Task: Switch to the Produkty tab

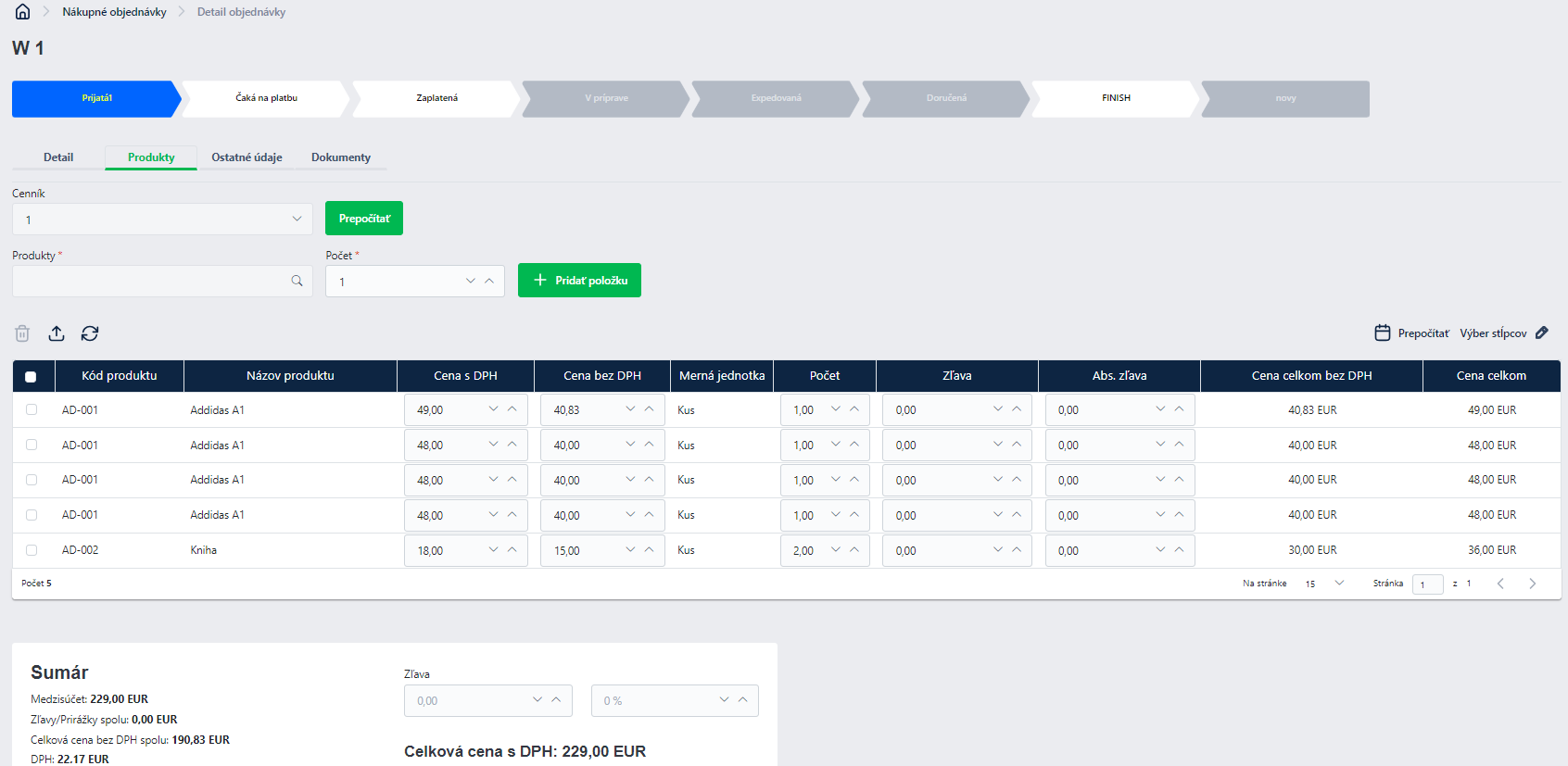Action: tap(151, 157)
